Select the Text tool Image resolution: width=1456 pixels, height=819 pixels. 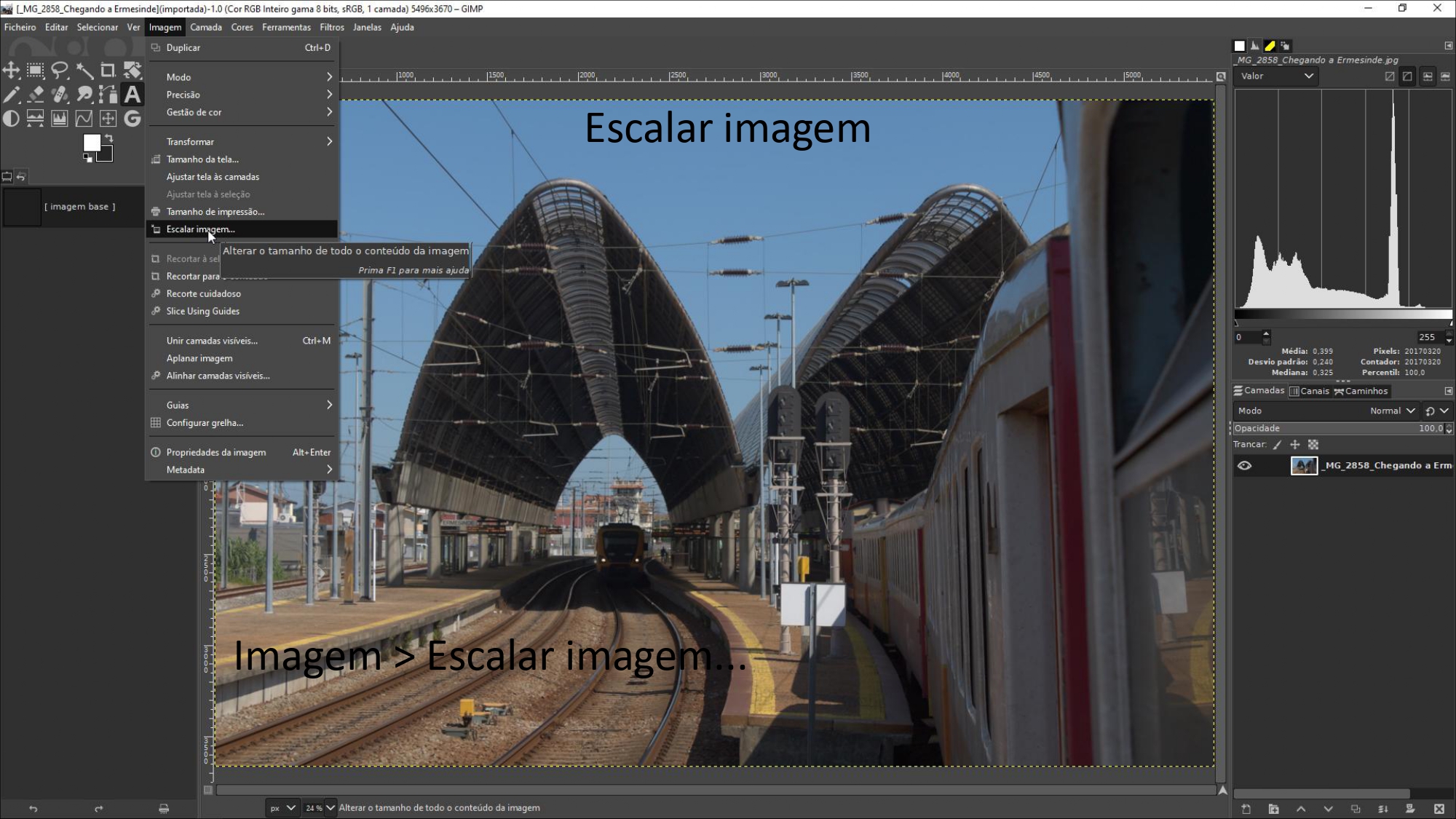132,95
